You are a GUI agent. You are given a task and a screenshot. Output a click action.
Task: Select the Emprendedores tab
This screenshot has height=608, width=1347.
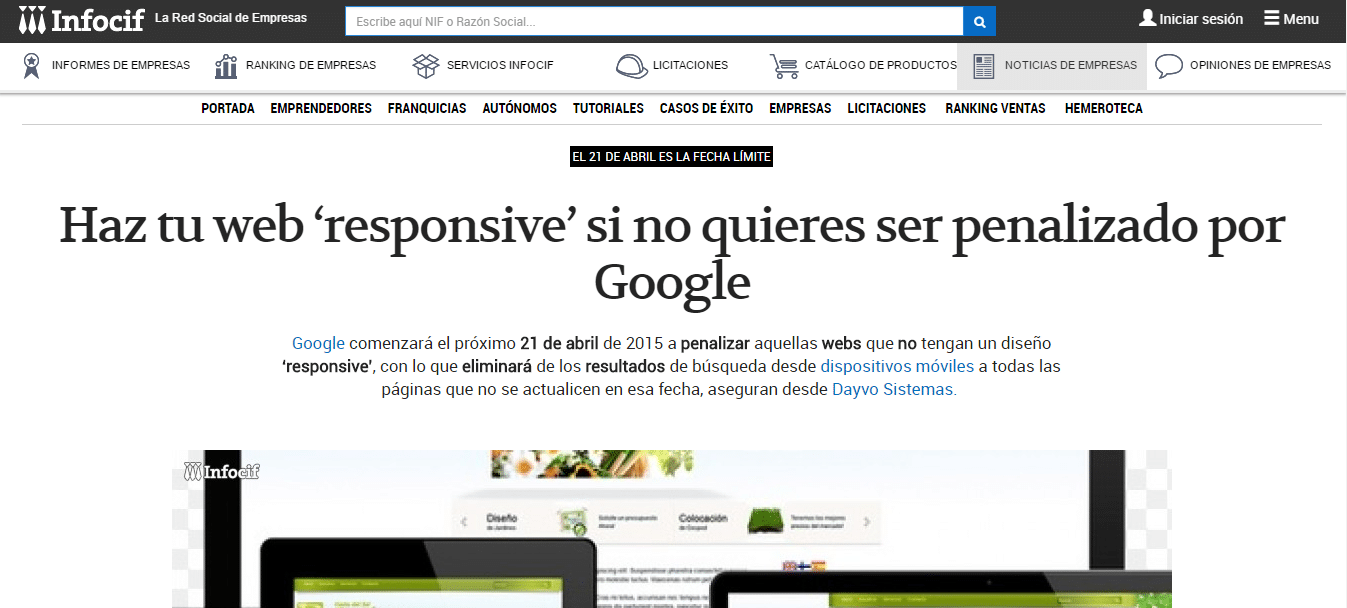pyautogui.click(x=321, y=108)
